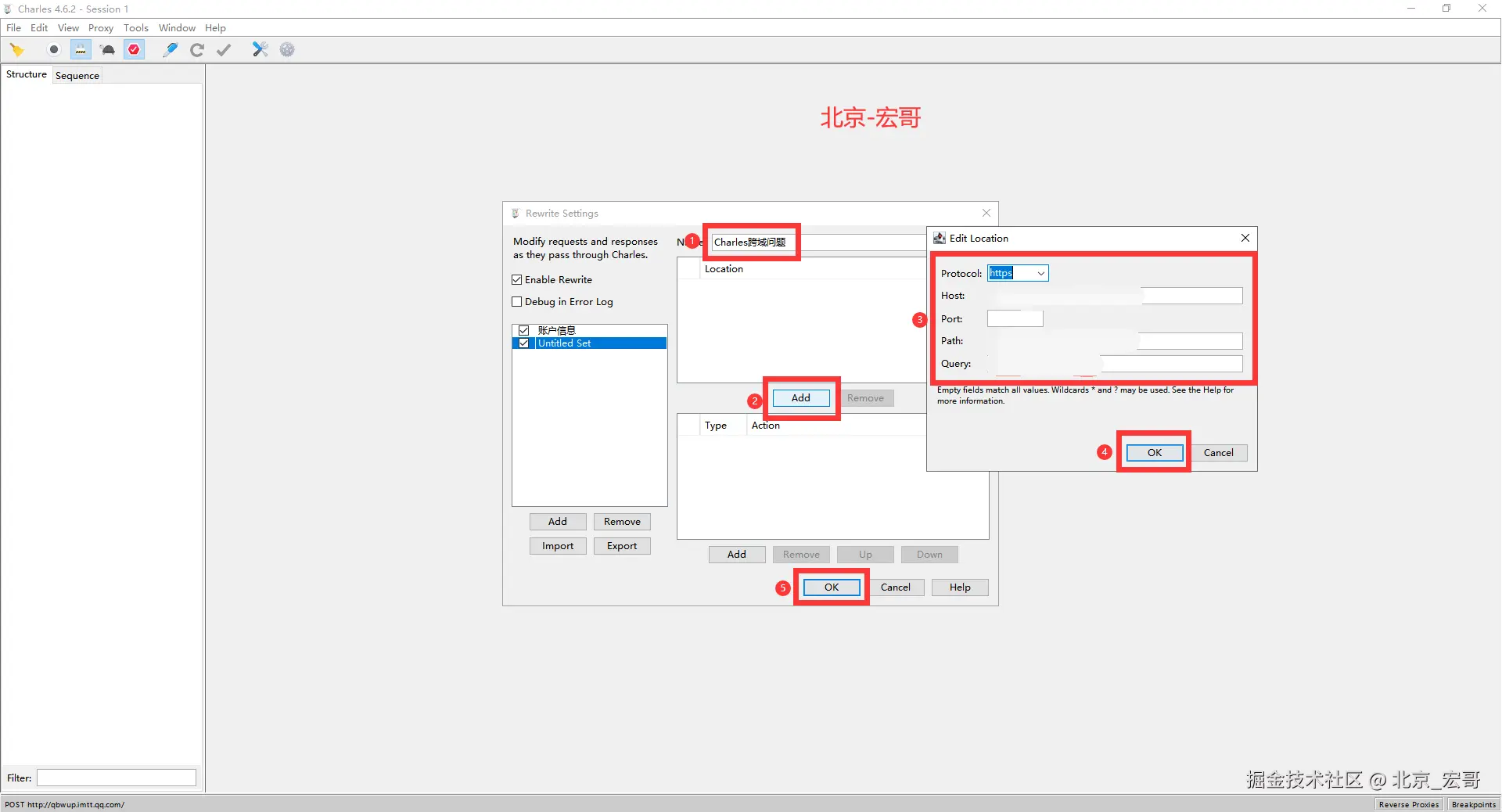Clear the session with the broom icon
Image resolution: width=1502 pixels, height=812 pixels.
tap(17, 50)
